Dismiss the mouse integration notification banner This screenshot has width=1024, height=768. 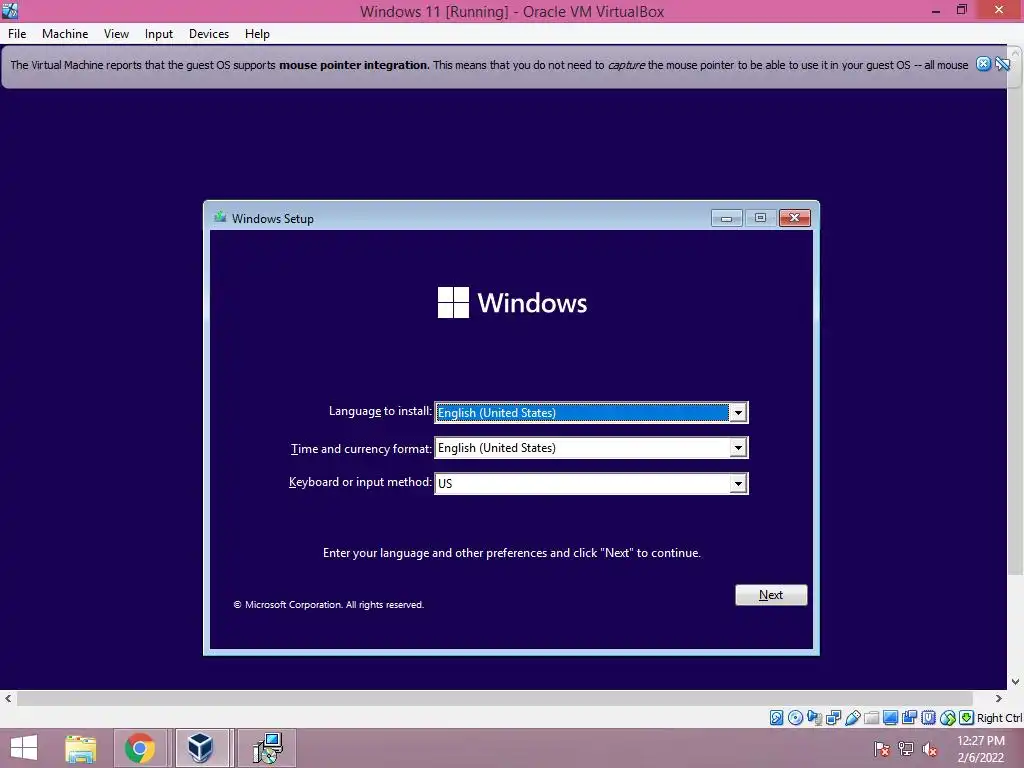pos(984,64)
